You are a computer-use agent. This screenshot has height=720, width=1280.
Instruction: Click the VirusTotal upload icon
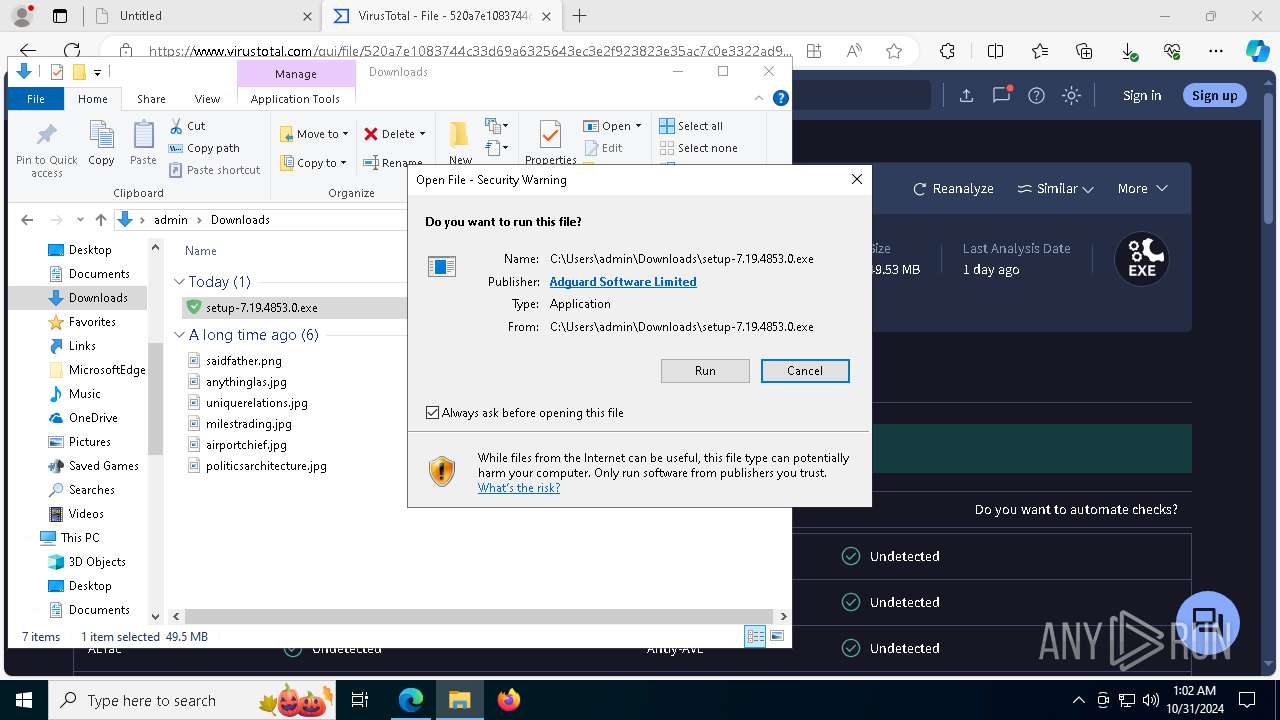(966, 96)
